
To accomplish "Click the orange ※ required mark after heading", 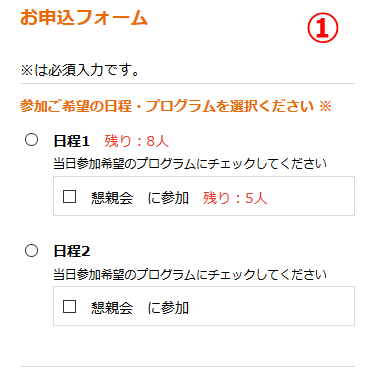I will [325, 106].
